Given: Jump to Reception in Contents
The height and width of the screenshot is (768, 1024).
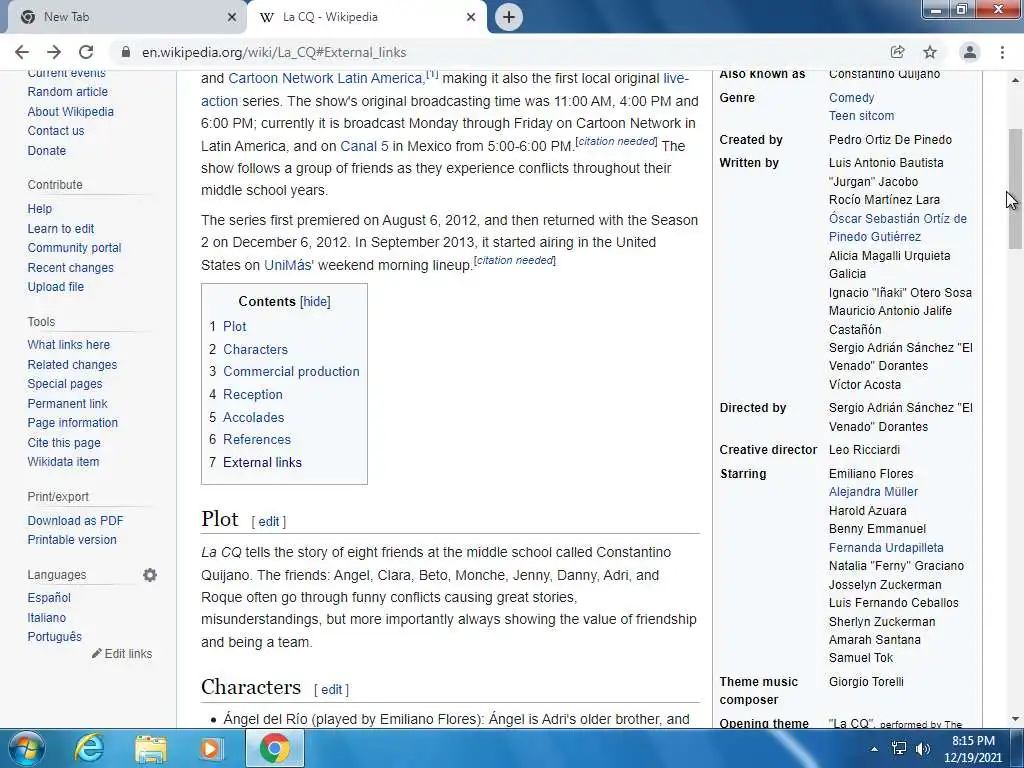Looking at the screenshot, I should tap(253, 394).
